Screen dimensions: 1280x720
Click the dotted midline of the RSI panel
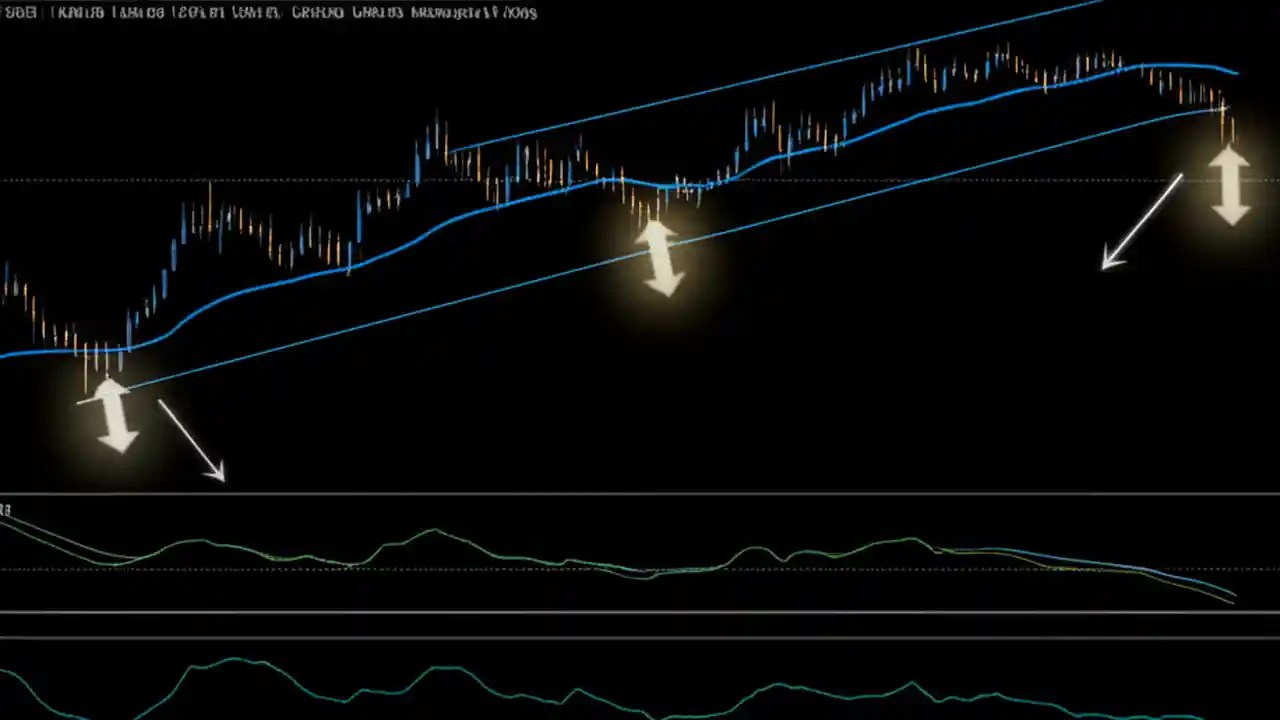click(400, 570)
